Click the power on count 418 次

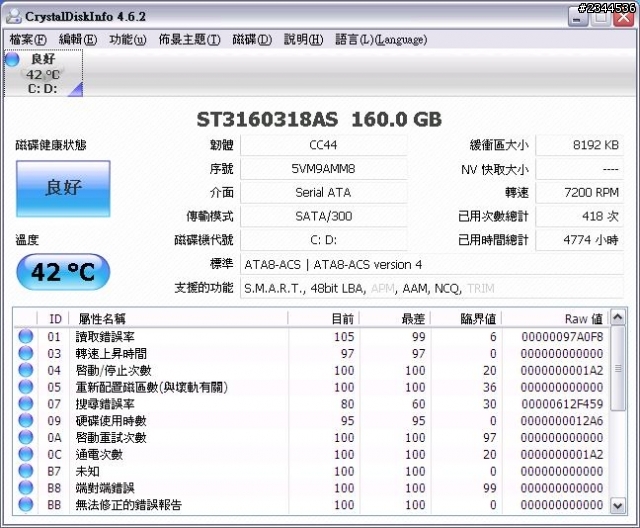(x=580, y=216)
